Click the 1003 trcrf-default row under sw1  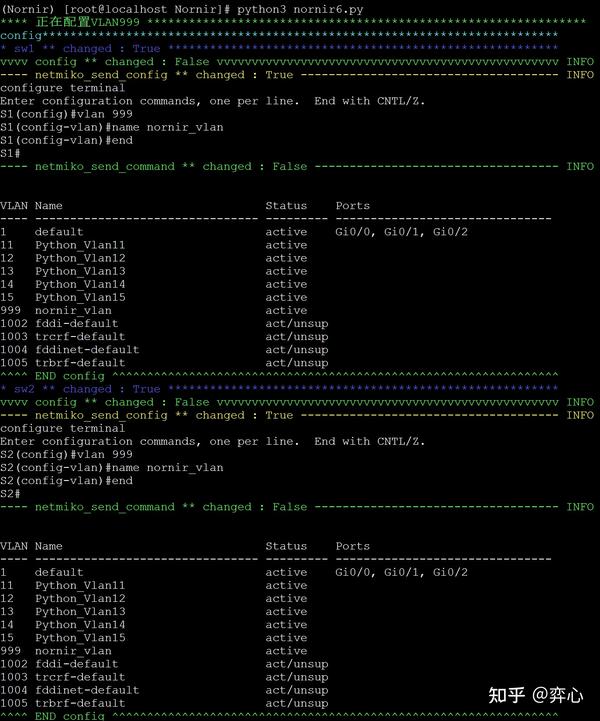pyautogui.click(x=164, y=337)
